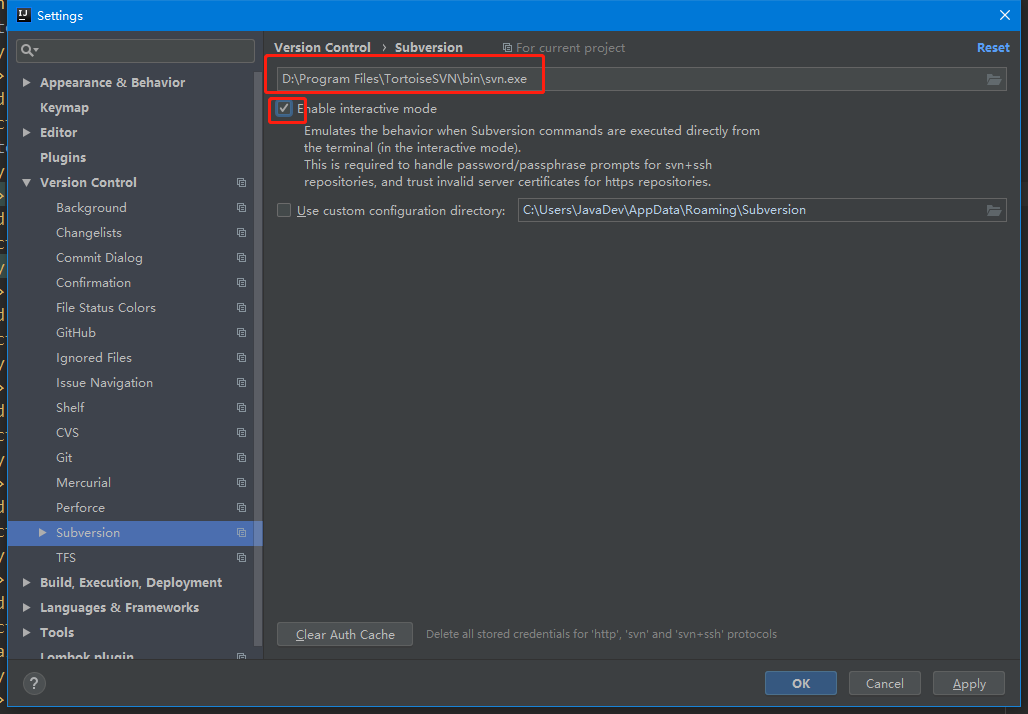Browse for svn.exe using folder icon
This screenshot has width=1028, height=714.
click(x=993, y=79)
